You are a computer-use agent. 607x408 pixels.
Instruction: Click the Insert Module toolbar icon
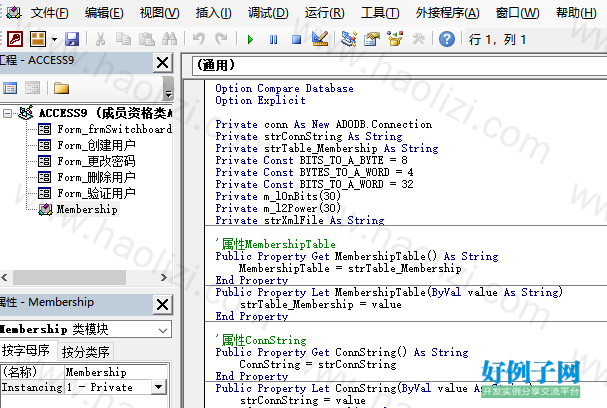[x=38, y=39]
